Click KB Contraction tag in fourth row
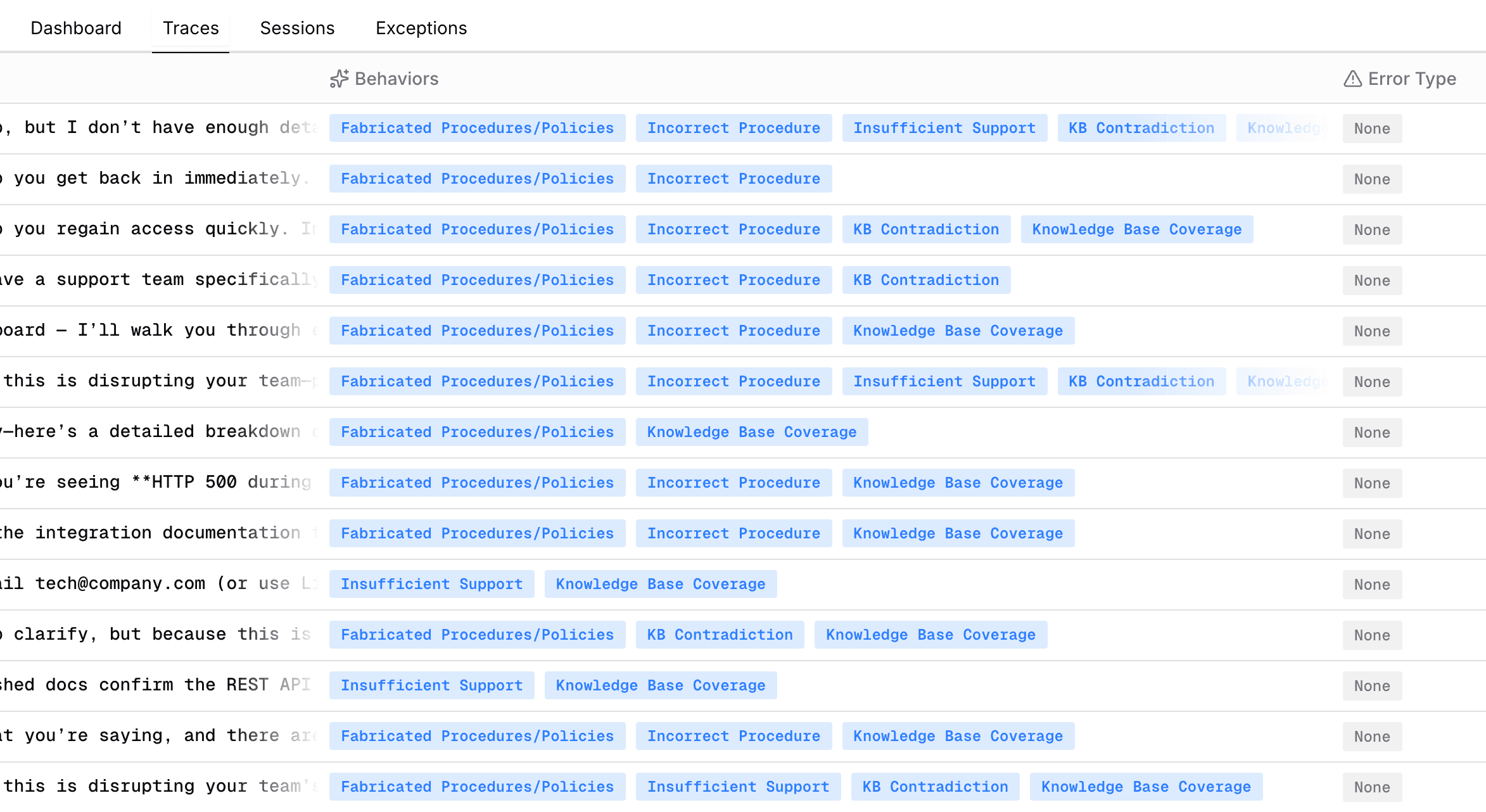 point(925,280)
